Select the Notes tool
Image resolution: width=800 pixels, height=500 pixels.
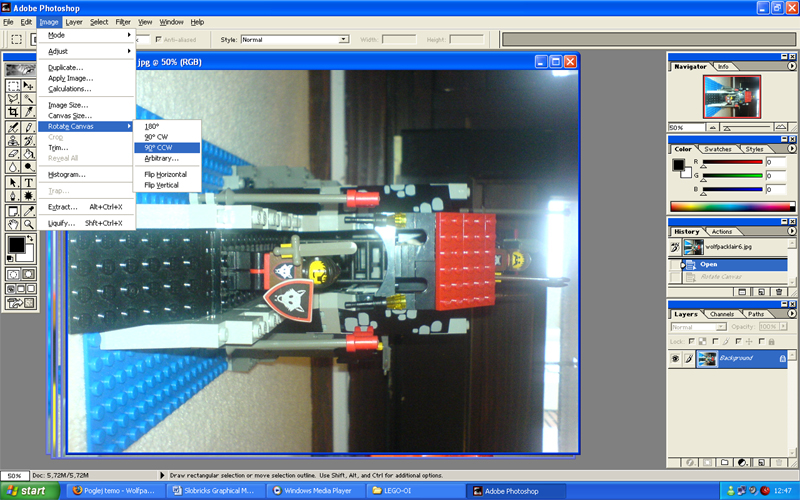click(13, 211)
